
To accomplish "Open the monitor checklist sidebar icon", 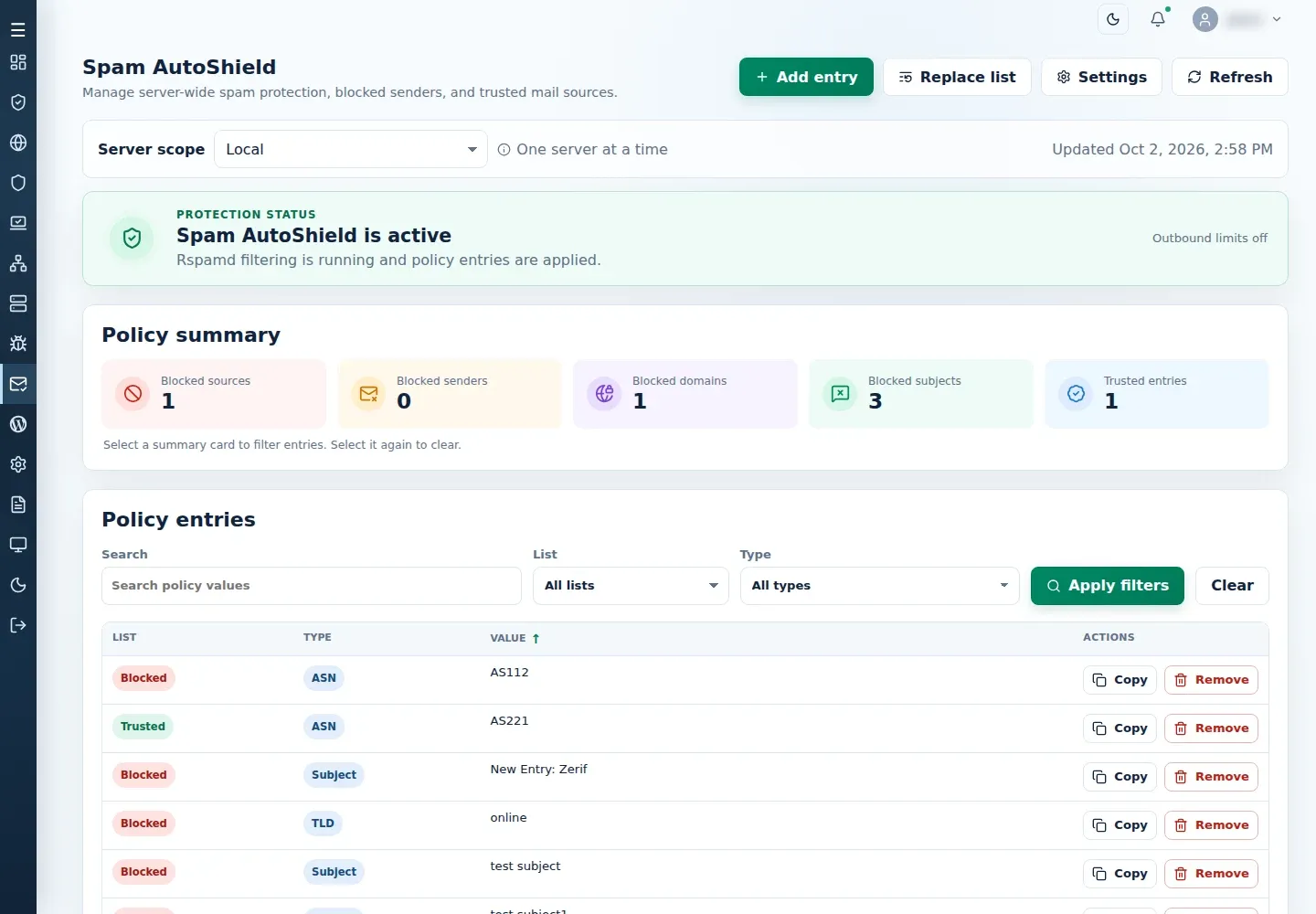I will click(18, 223).
